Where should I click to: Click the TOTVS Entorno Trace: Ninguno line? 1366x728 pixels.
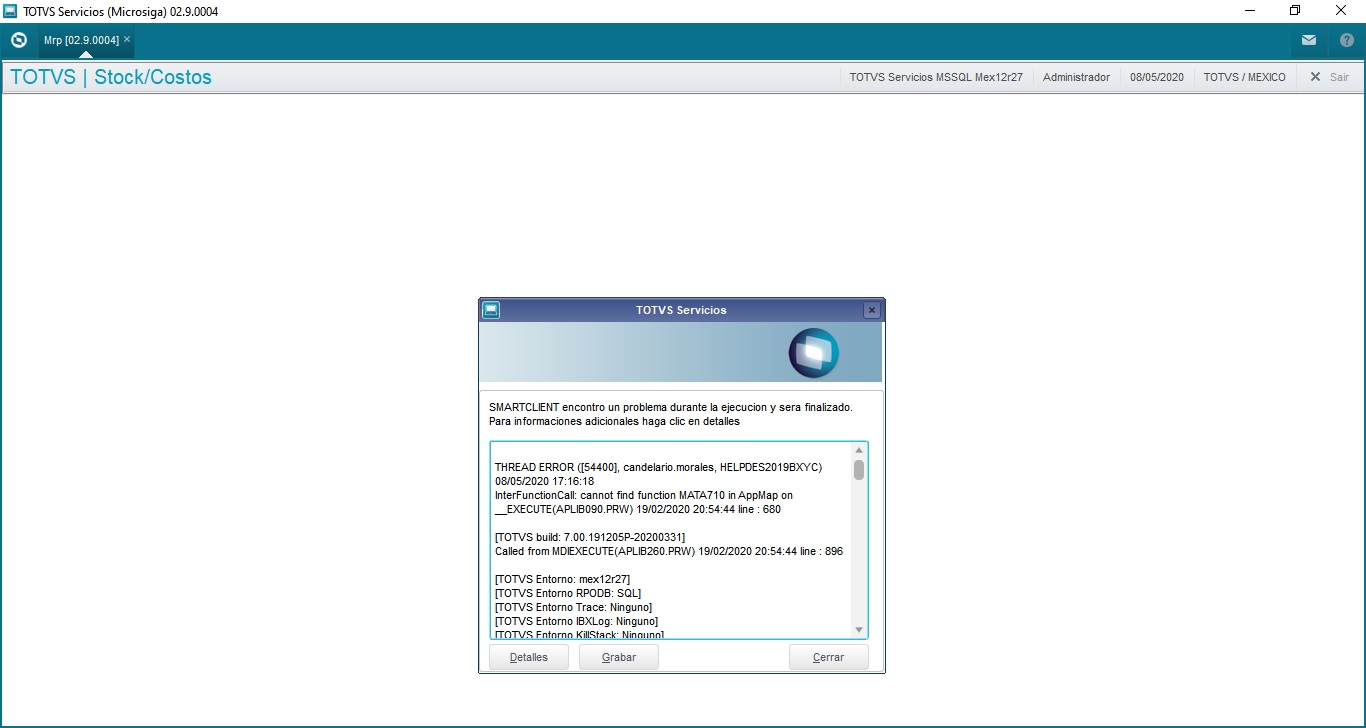click(x=573, y=607)
